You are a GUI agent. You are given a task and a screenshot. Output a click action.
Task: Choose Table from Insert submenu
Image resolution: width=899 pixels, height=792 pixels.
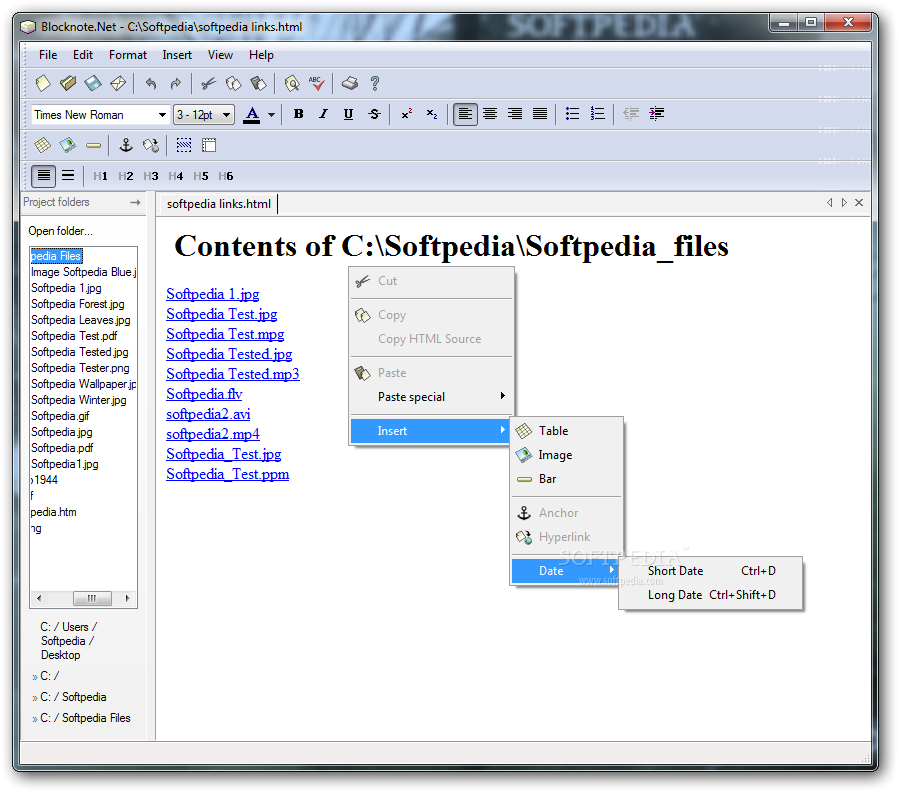coord(566,431)
